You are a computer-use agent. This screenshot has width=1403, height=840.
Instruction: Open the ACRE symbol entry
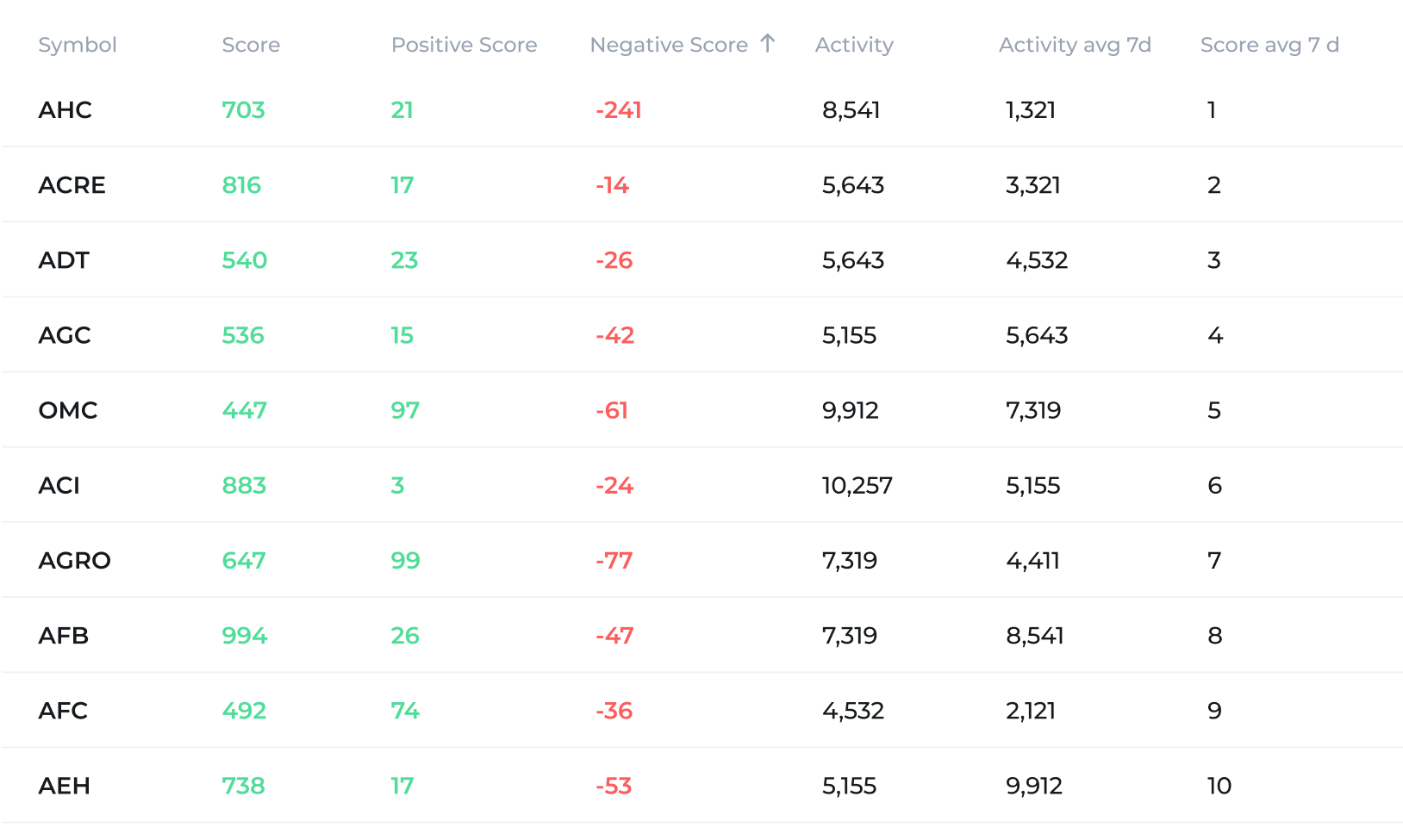click(72, 185)
